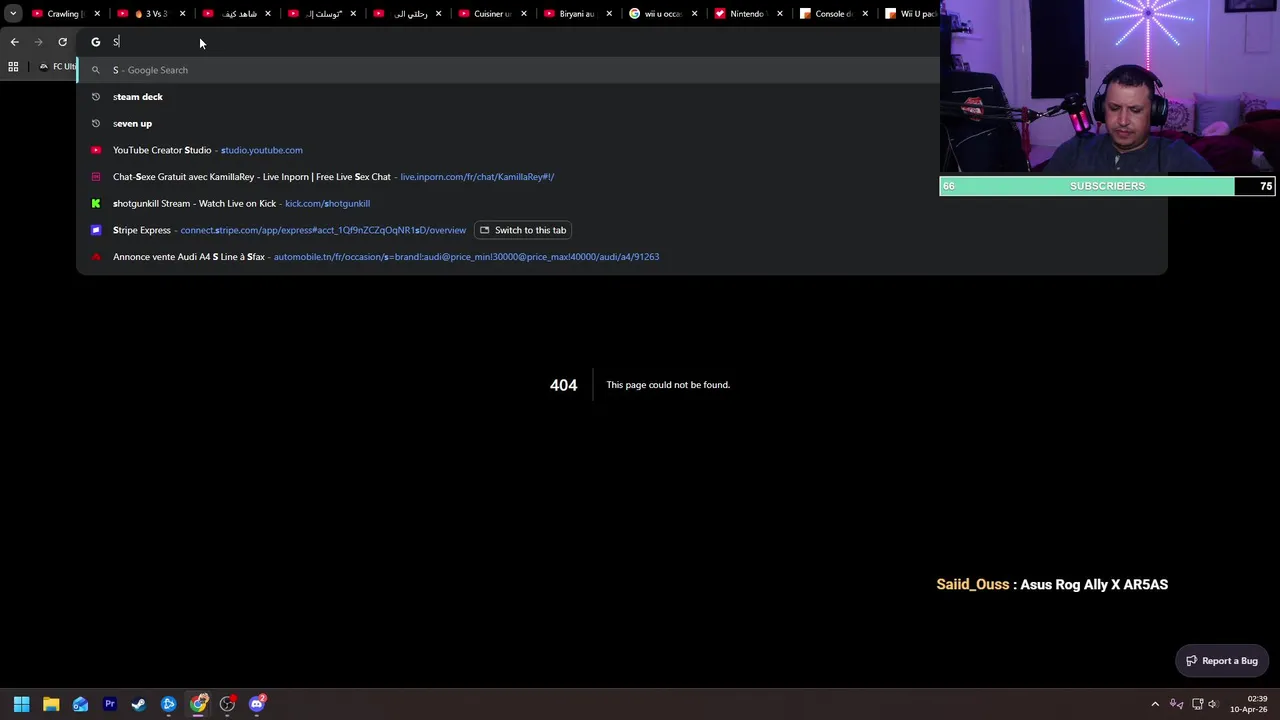Open Adobe Premiere Pro from the taskbar

tap(110, 704)
